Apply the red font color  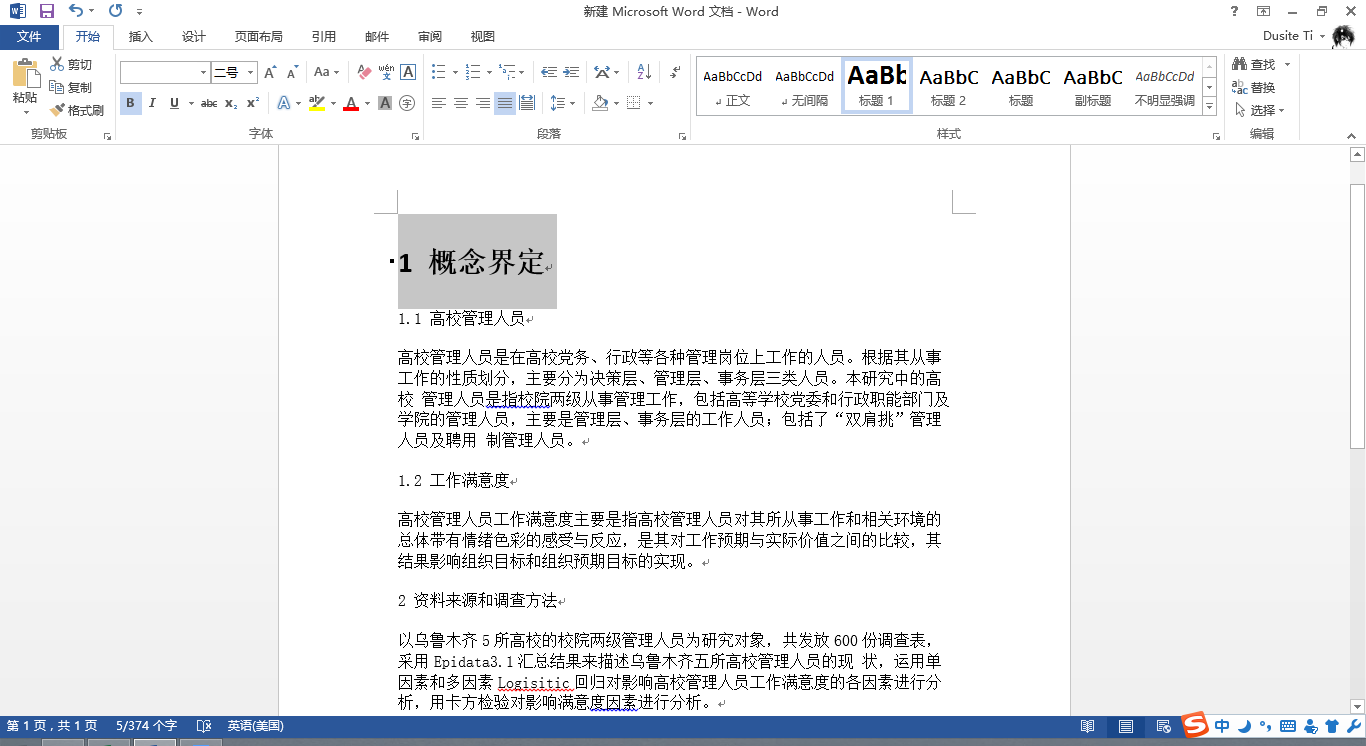click(351, 103)
